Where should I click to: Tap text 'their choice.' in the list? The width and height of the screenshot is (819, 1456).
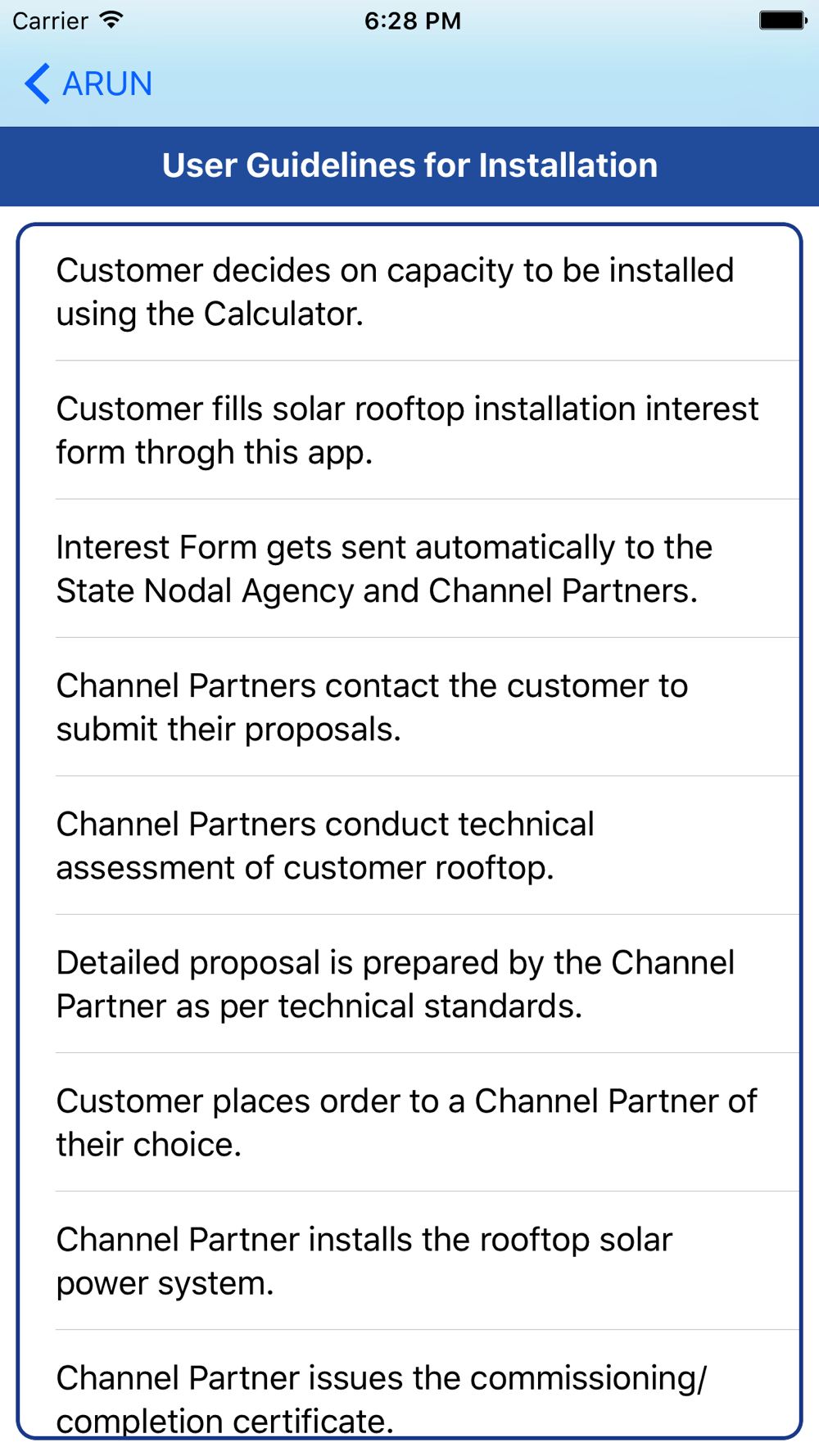coord(148,1144)
